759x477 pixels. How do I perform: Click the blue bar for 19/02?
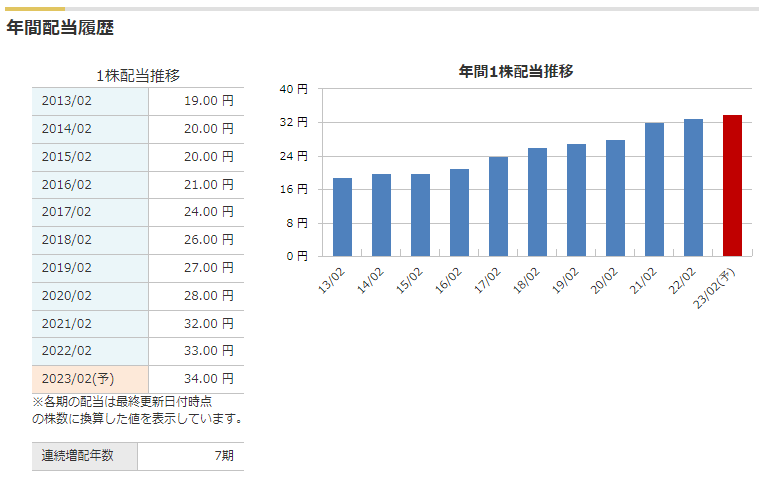point(577,200)
